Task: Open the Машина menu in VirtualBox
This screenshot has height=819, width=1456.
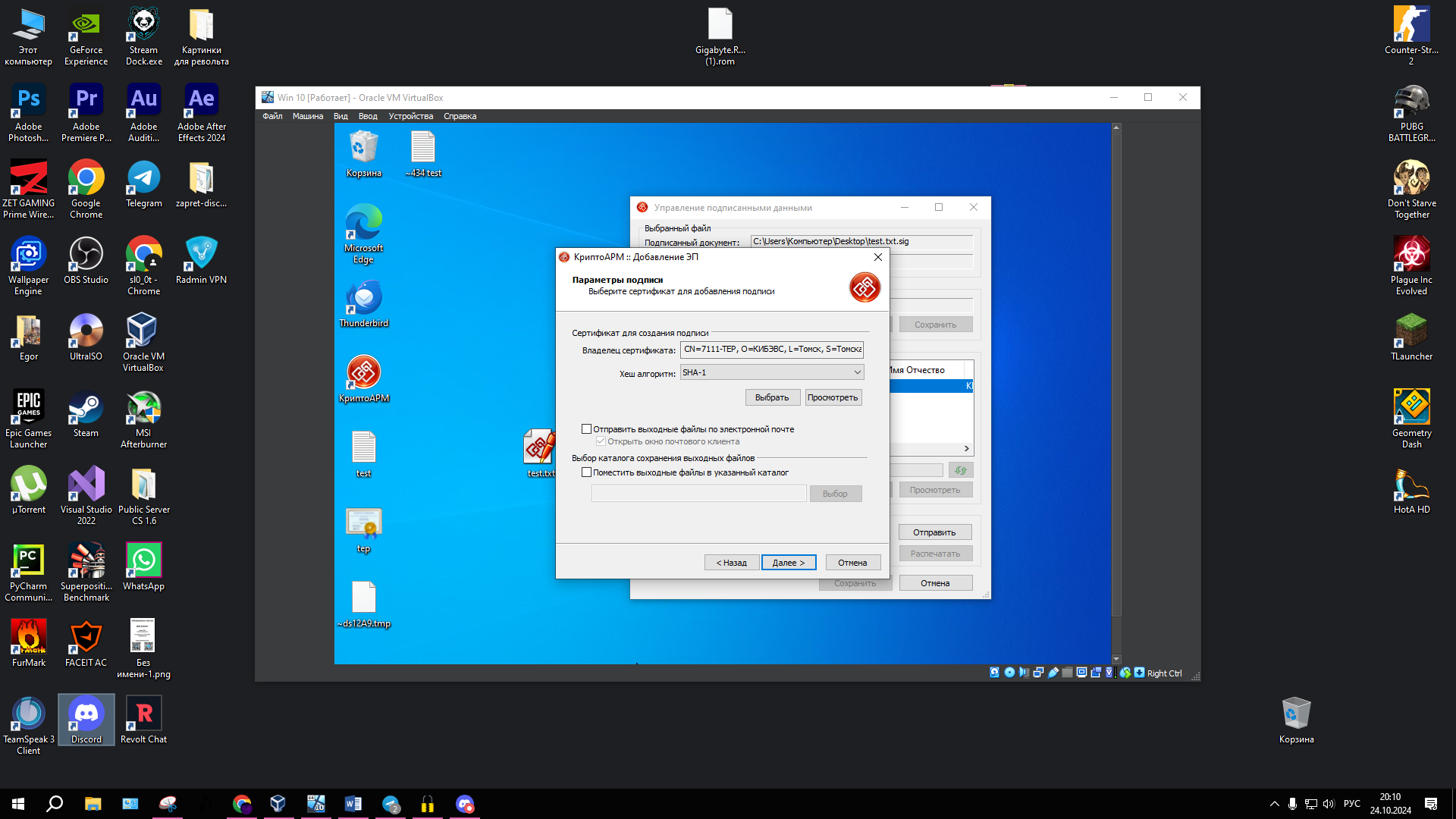Action: tap(308, 116)
